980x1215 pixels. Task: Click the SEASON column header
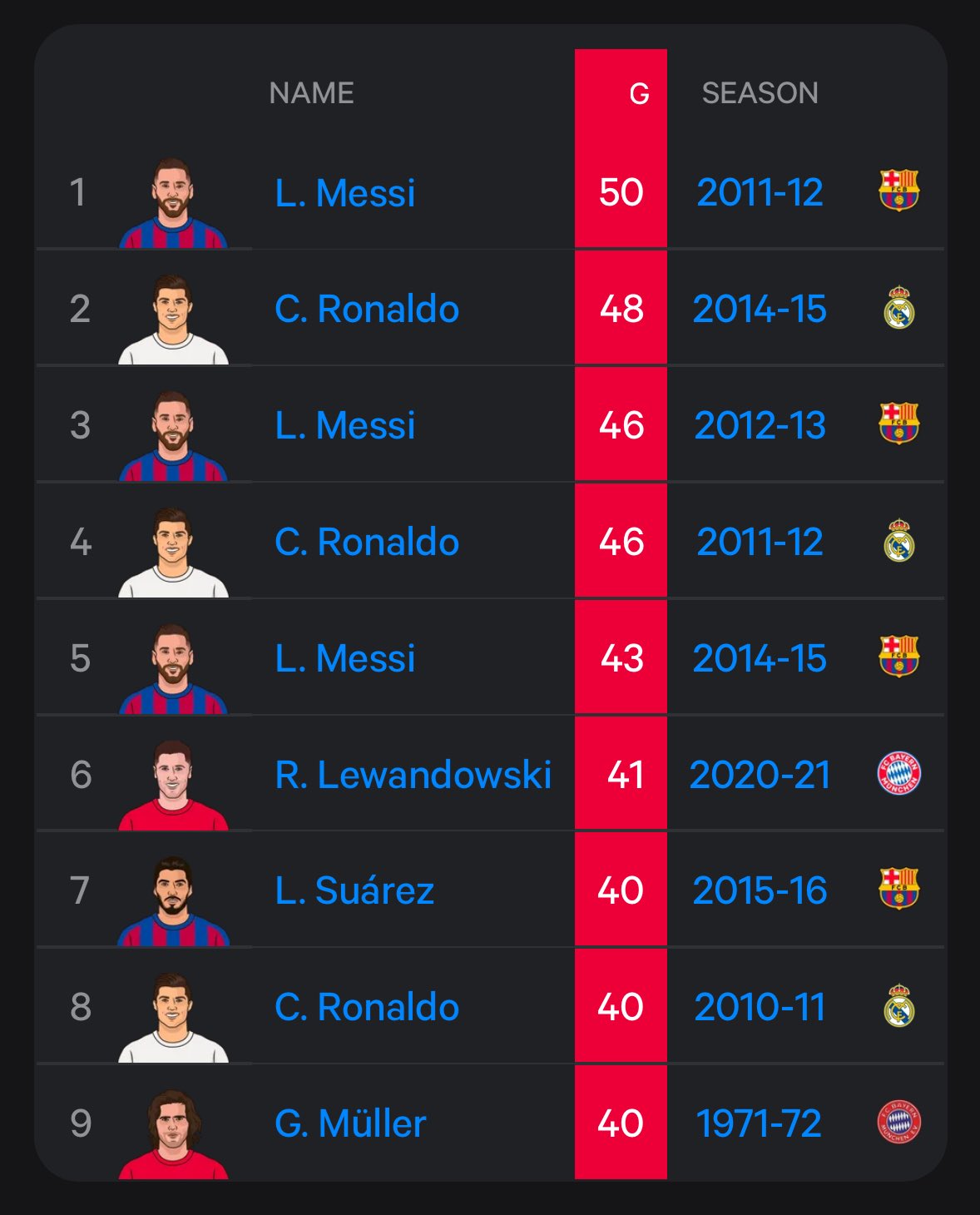pyautogui.click(x=760, y=93)
